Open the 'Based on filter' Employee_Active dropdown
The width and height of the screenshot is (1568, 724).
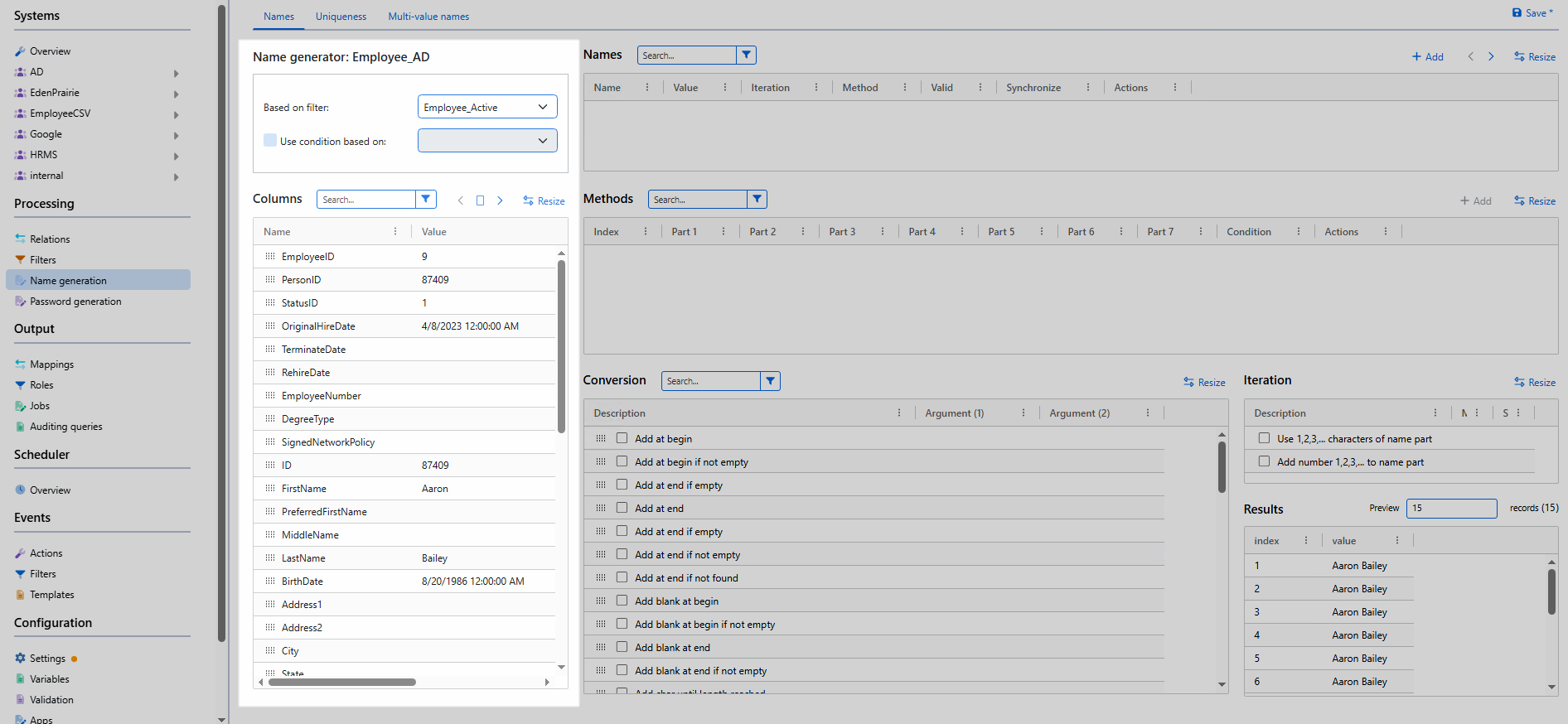coord(487,108)
